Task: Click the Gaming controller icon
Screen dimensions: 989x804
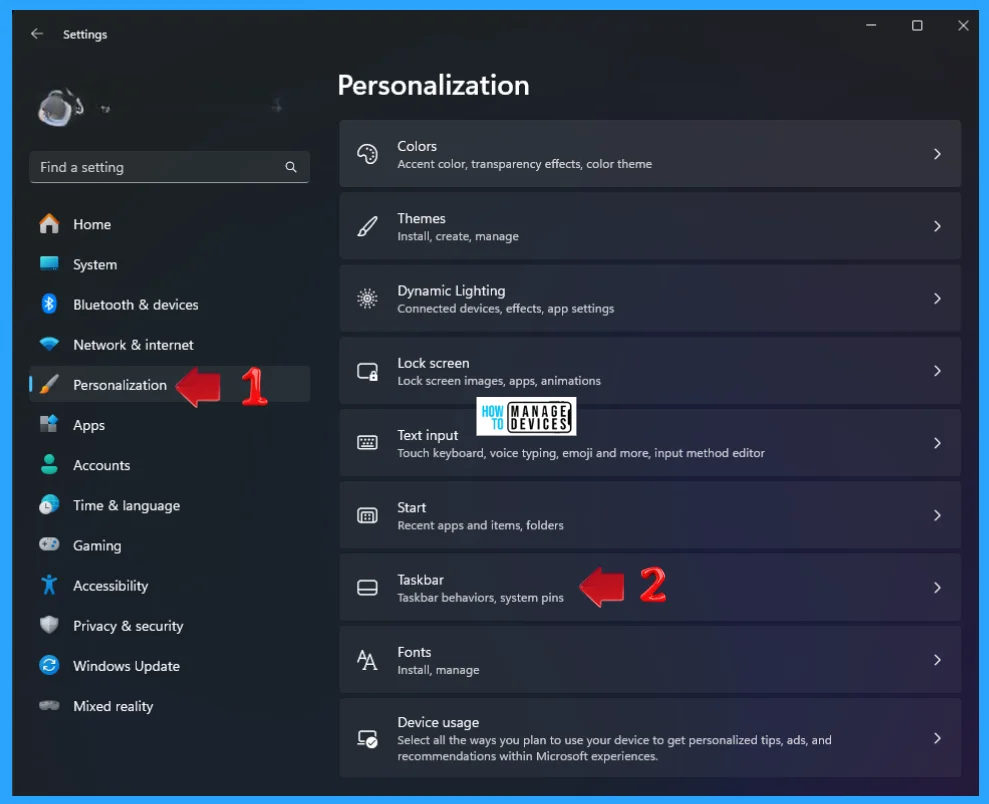Action: pos(49,544)
